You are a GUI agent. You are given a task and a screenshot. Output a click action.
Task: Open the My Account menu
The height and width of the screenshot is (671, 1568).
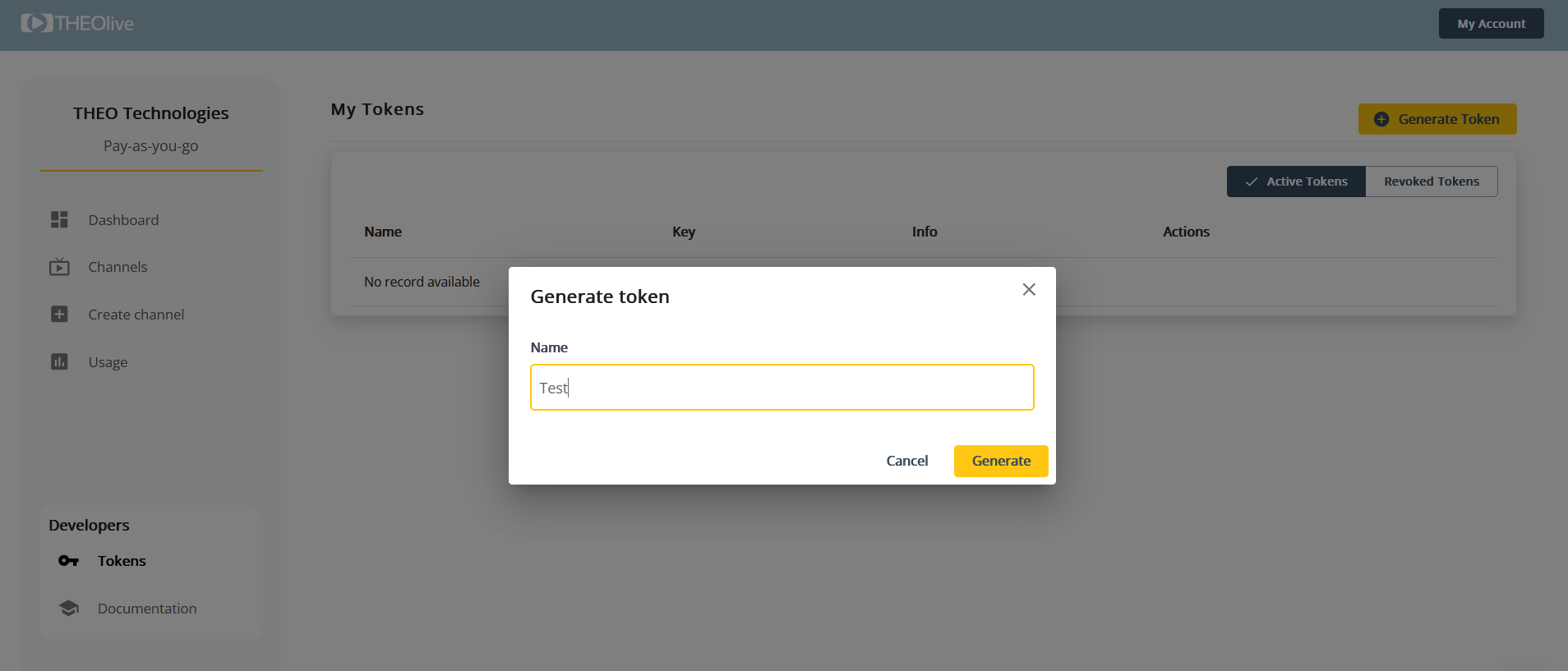pos(1491,24)
